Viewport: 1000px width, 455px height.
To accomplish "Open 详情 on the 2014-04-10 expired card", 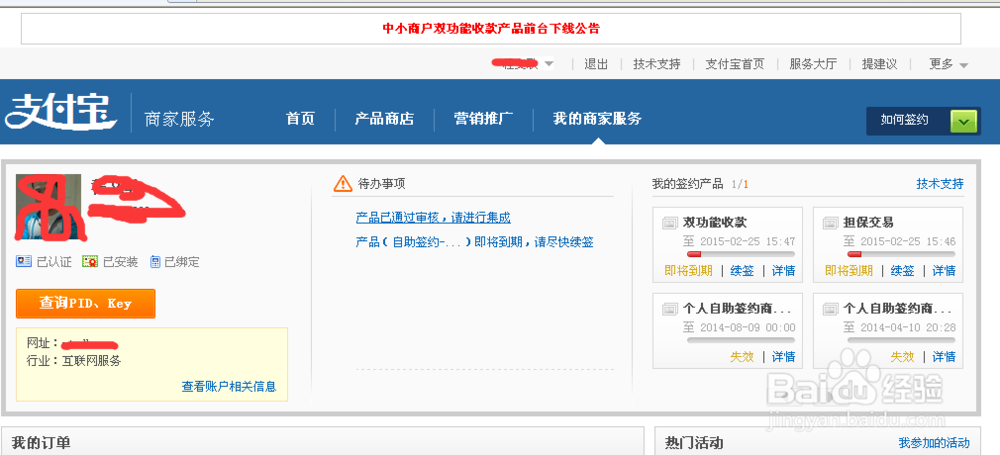I will 944,356.
